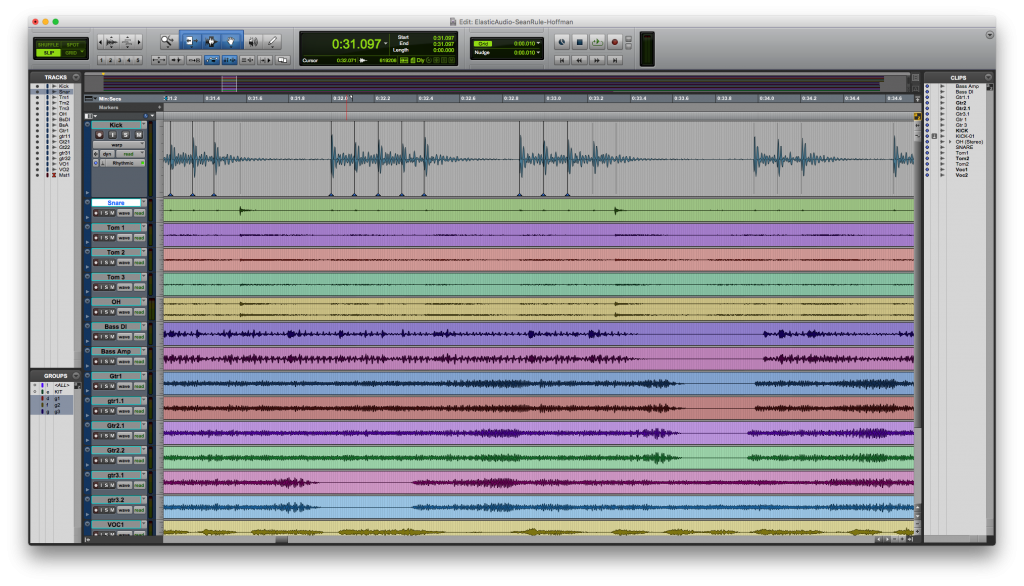Expand the OH (Stereo) clip entry
Screen dimensions: 1024x586
click(x=950, y=142)
